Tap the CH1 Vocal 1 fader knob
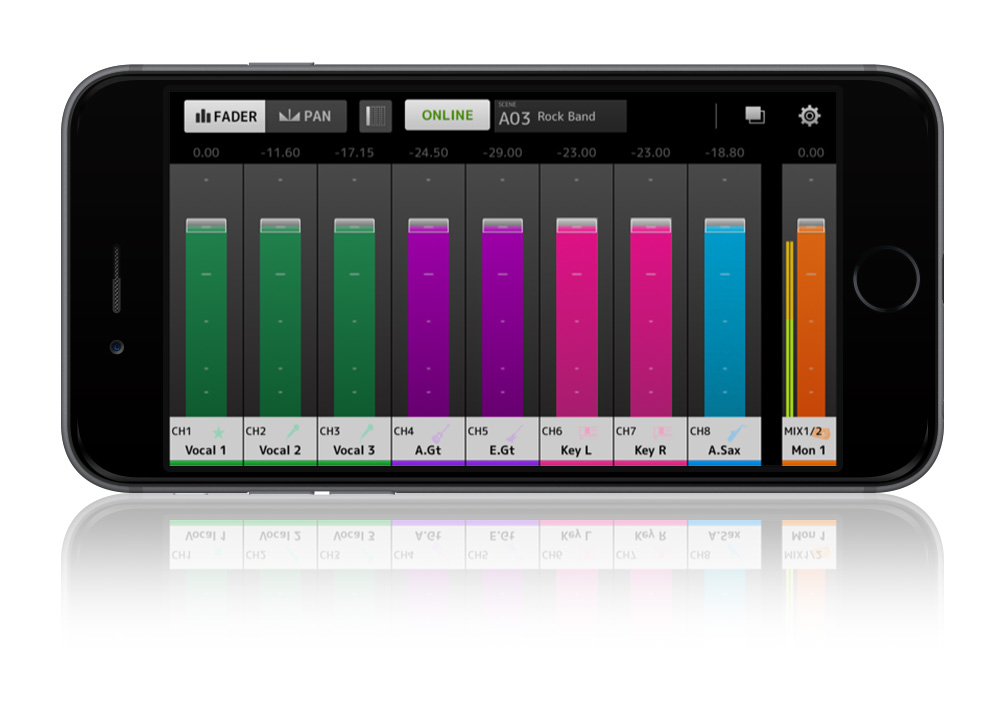 point(206,225)
